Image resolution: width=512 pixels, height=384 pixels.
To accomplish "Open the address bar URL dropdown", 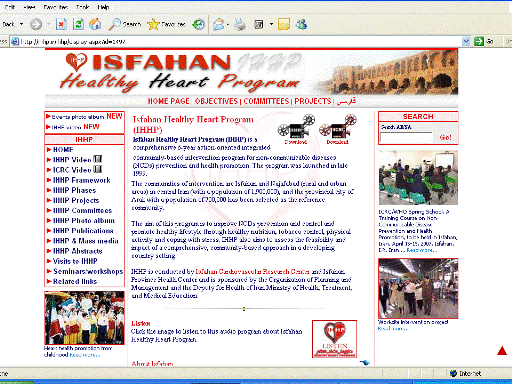I will tap(466, 42).
